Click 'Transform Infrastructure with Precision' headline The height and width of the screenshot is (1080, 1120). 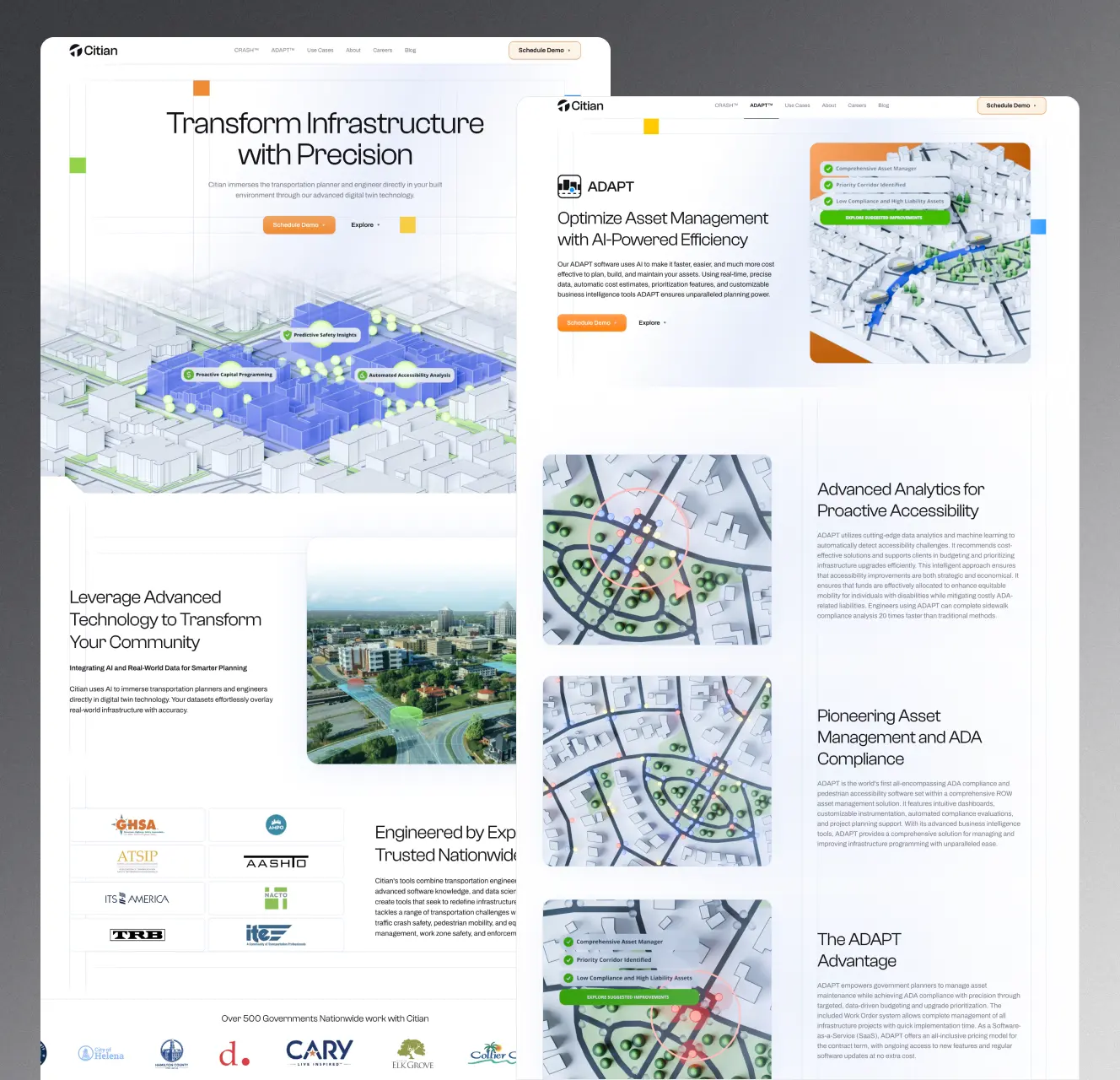point(325,139)
